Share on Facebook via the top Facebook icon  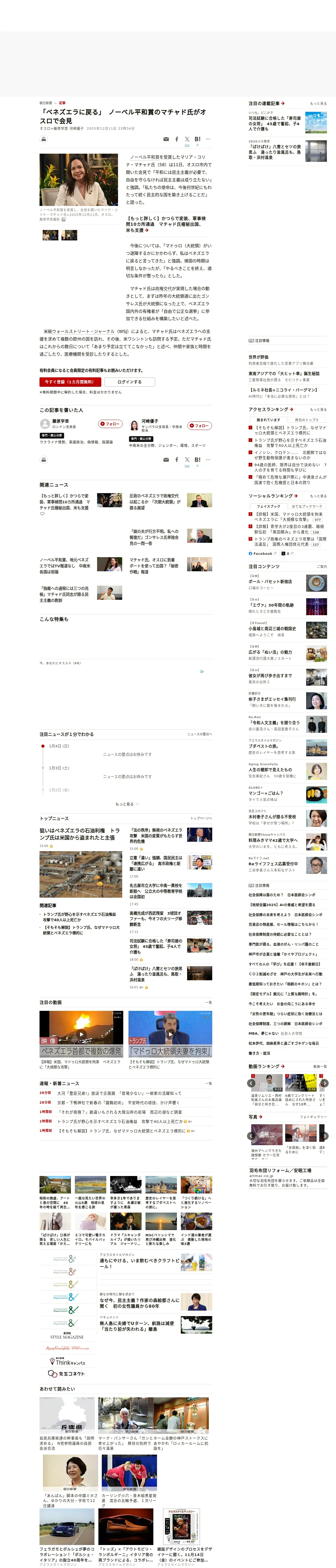[x=177, y=139]
